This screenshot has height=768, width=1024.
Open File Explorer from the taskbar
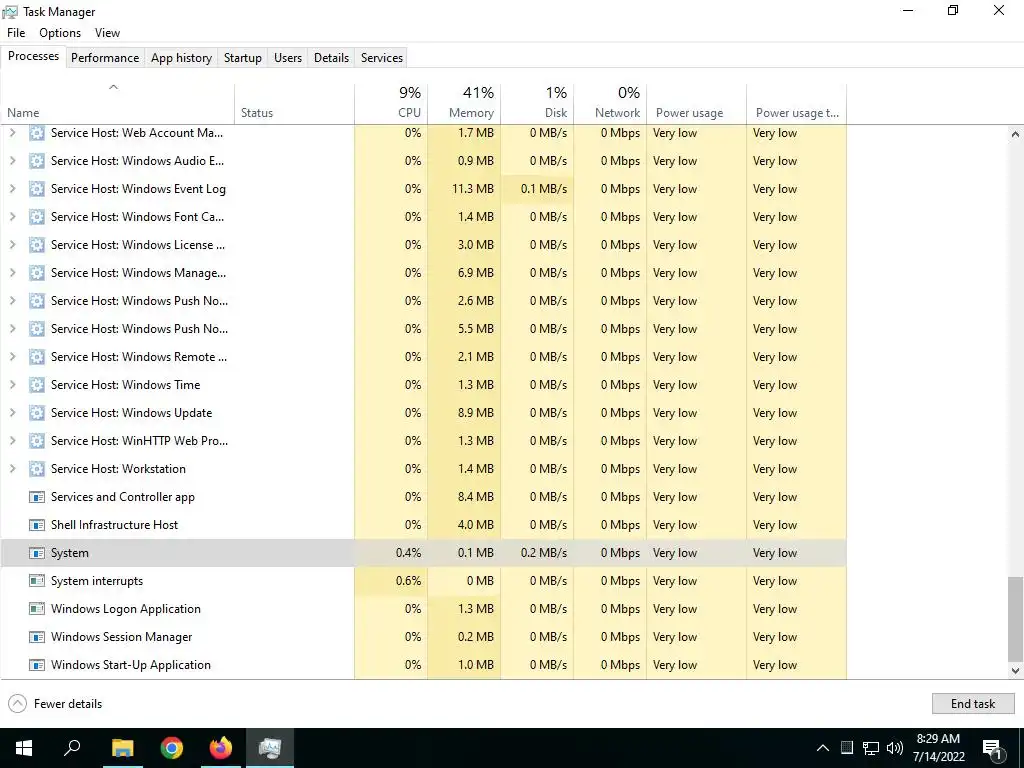122,748
